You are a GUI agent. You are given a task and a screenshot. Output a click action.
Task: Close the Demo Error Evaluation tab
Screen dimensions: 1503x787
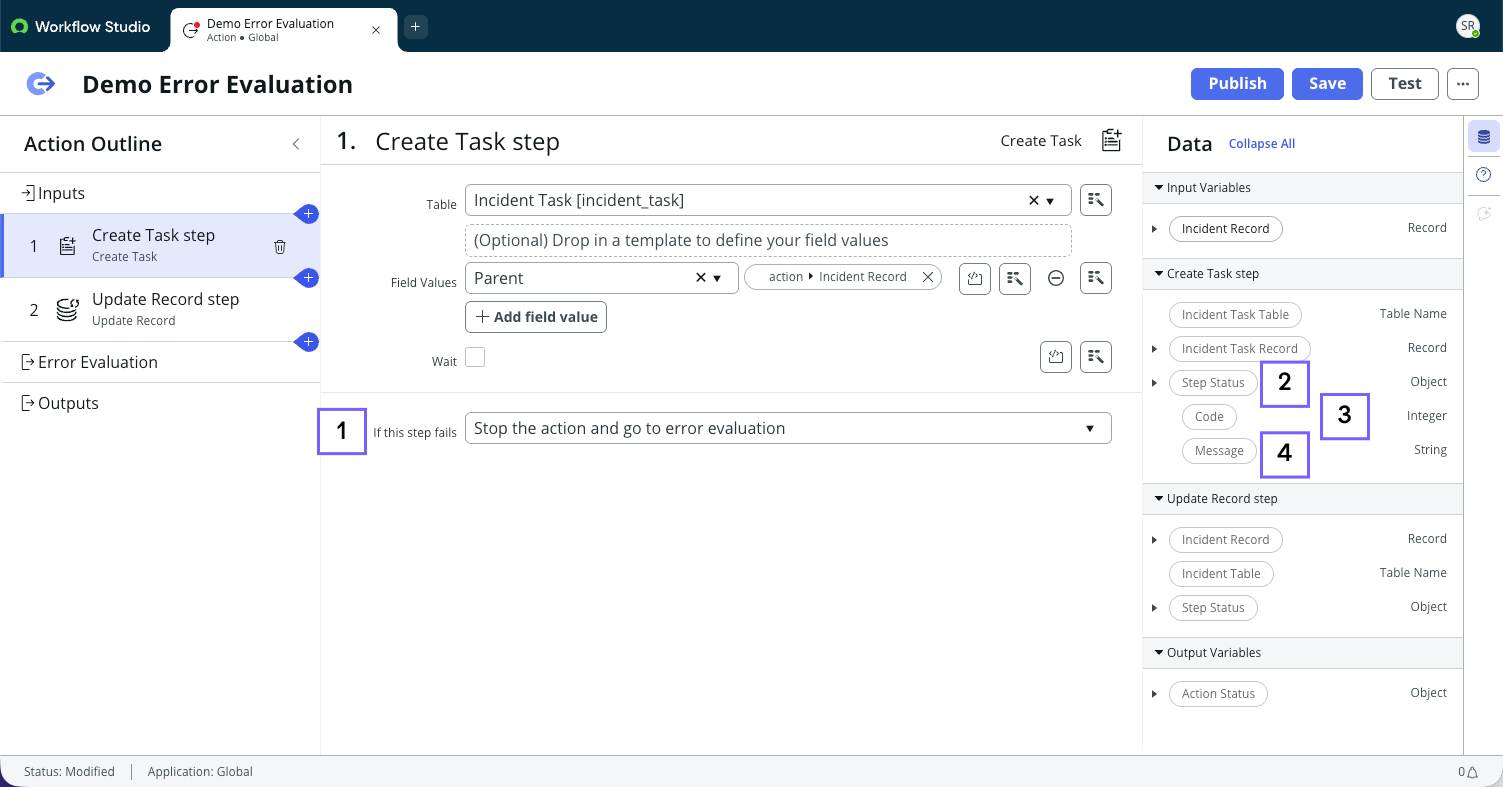[x=376, y=30]
